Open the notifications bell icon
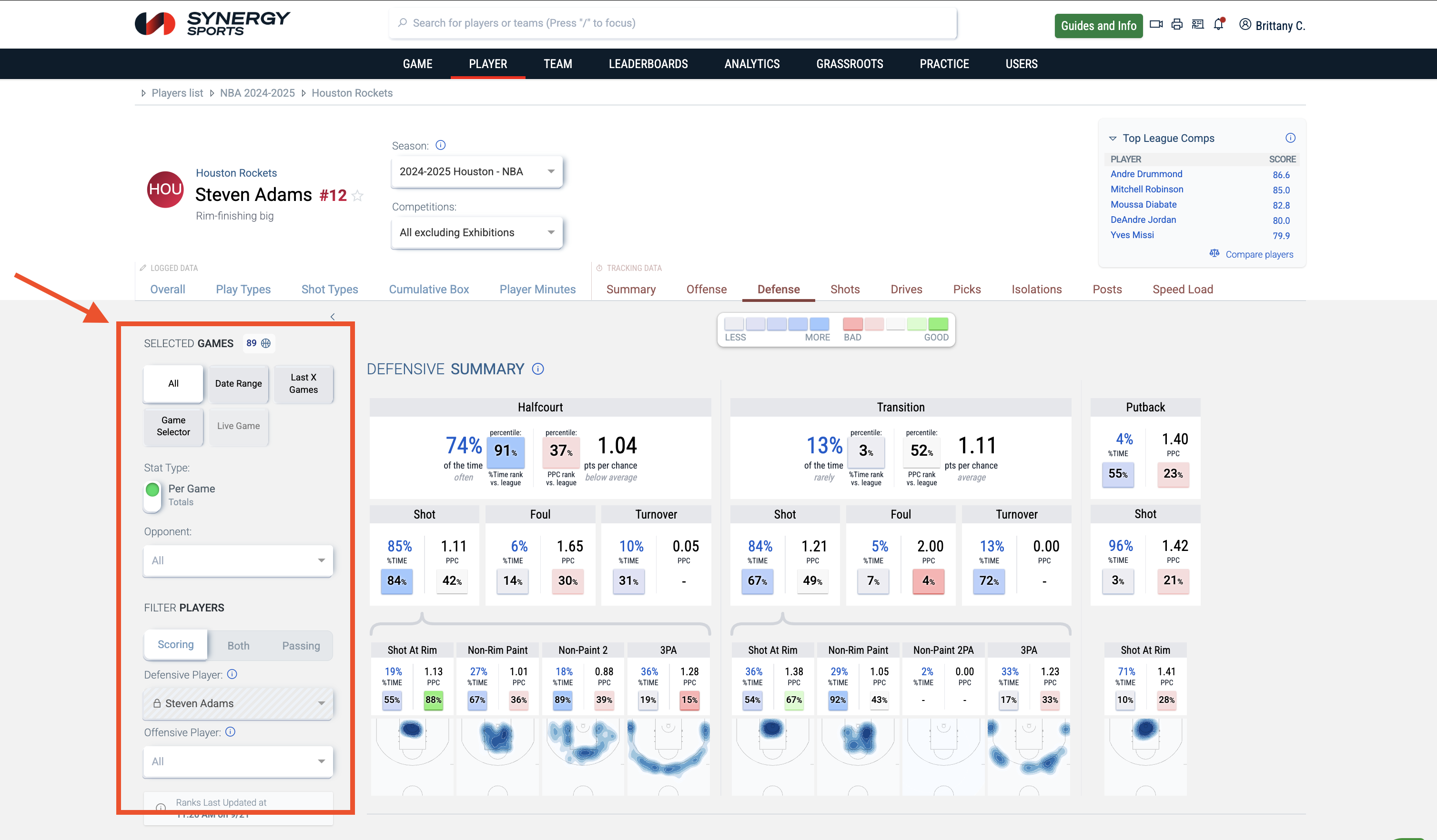 tap(1219, 24)
